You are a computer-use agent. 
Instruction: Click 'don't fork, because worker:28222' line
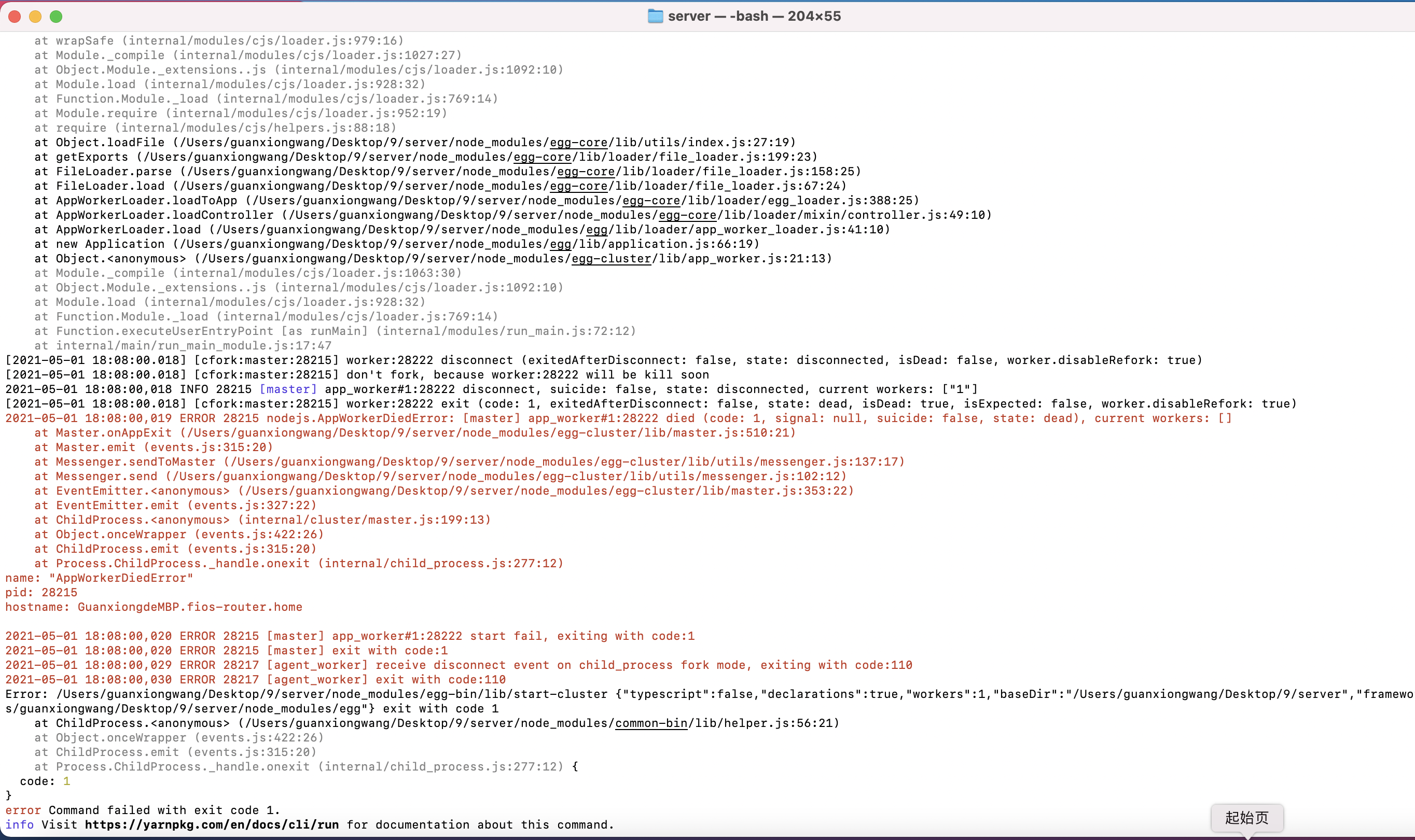(357, 375)
